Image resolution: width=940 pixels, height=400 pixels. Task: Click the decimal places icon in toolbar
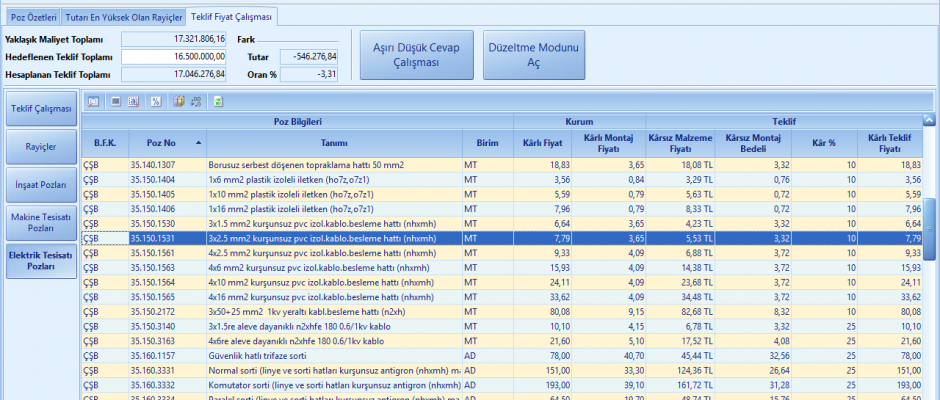point(196,101)
